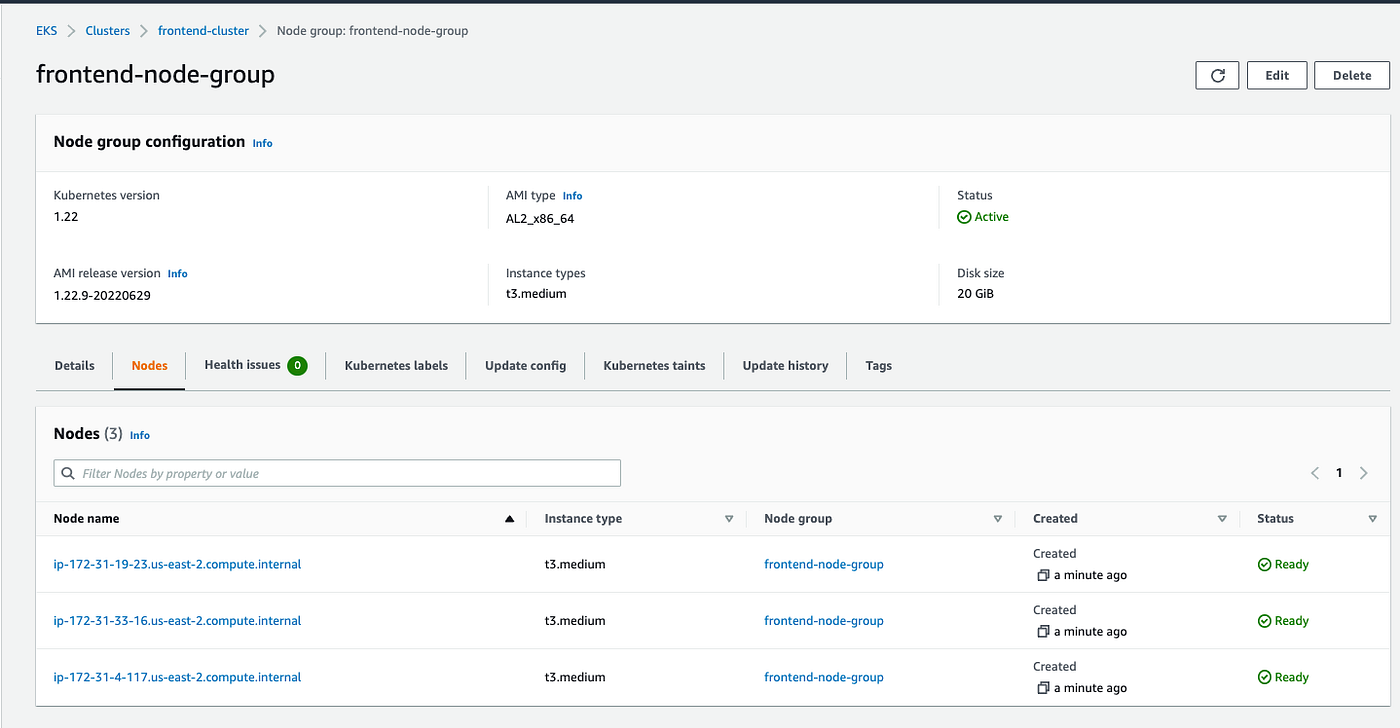Click the Edit button
1400x728 pixels.
(1277, 75)
